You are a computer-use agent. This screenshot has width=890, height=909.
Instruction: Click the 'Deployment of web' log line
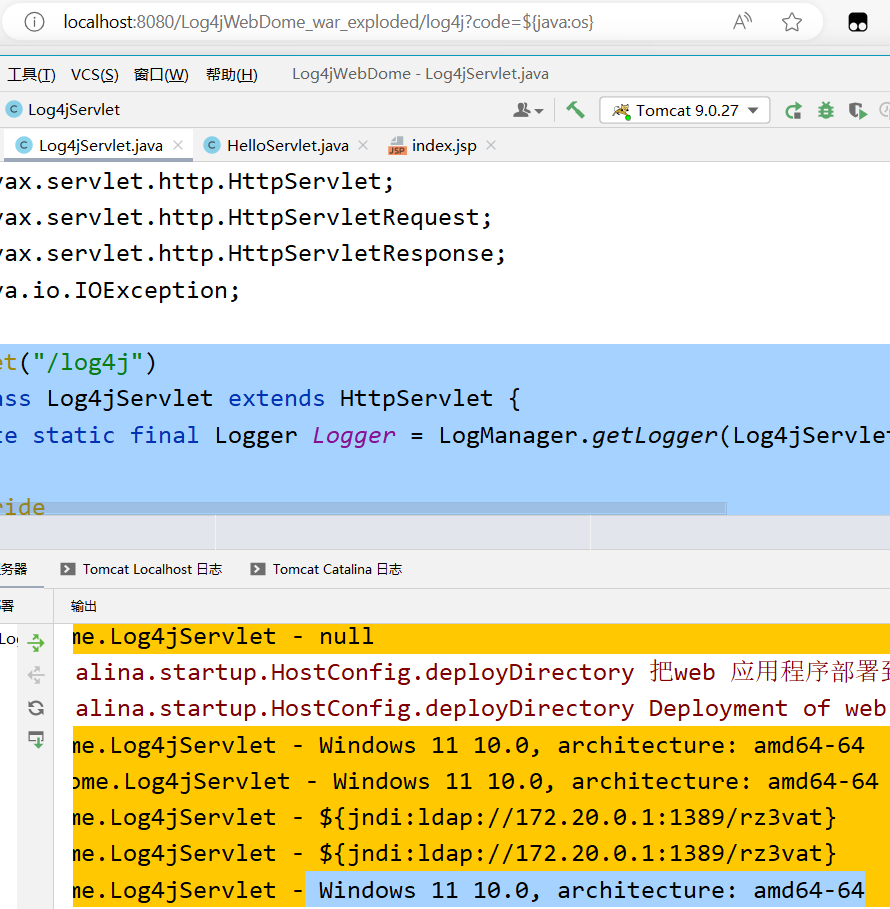click(x=481, y=708)
